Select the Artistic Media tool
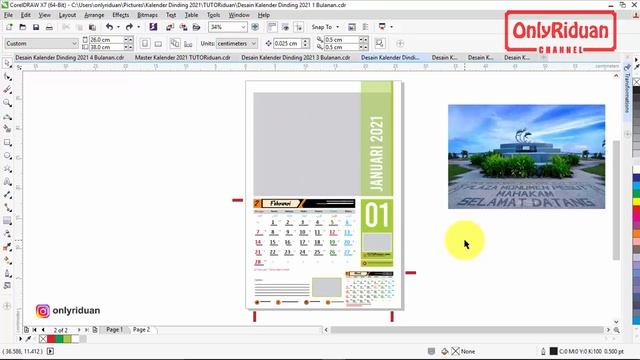 pos(7,129)
